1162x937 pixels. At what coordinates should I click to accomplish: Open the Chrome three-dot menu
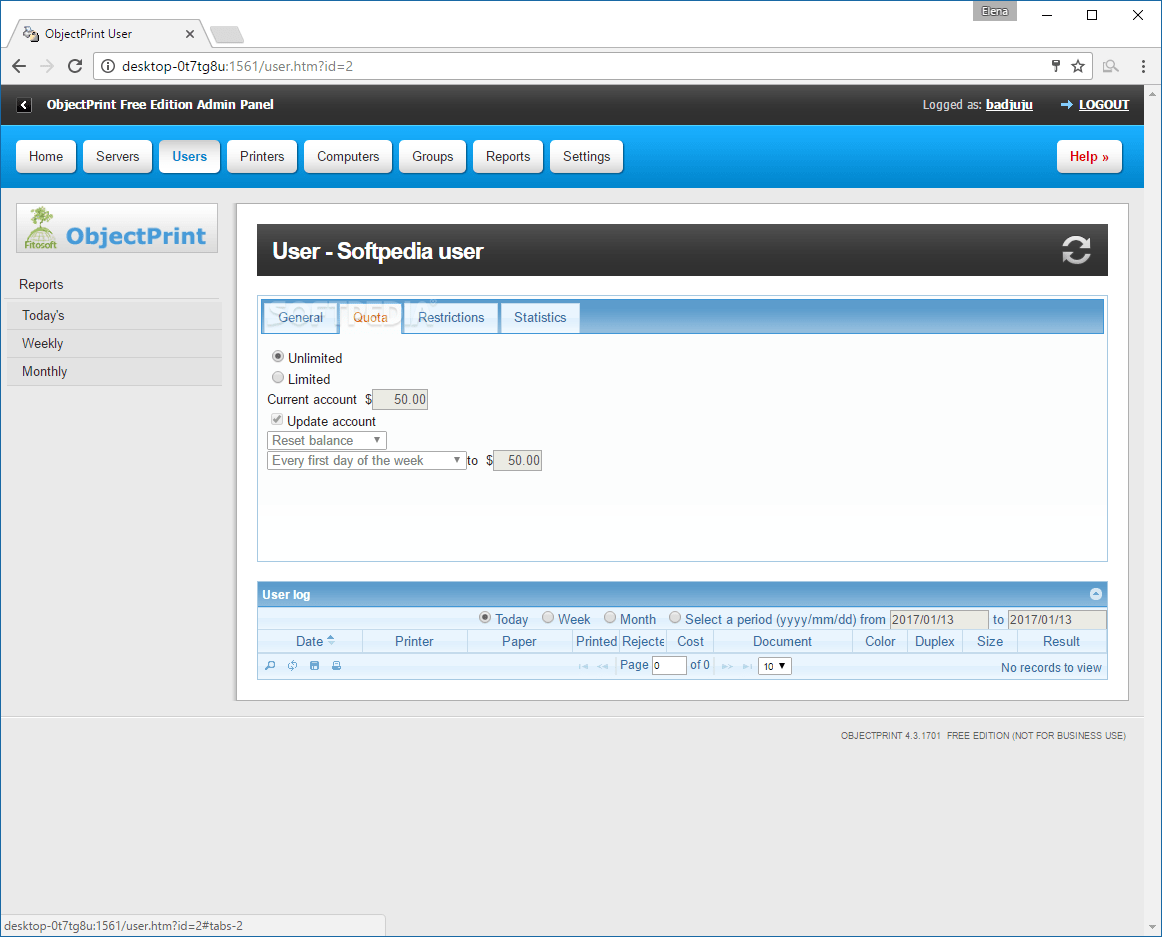click(x=1143, y=66)
